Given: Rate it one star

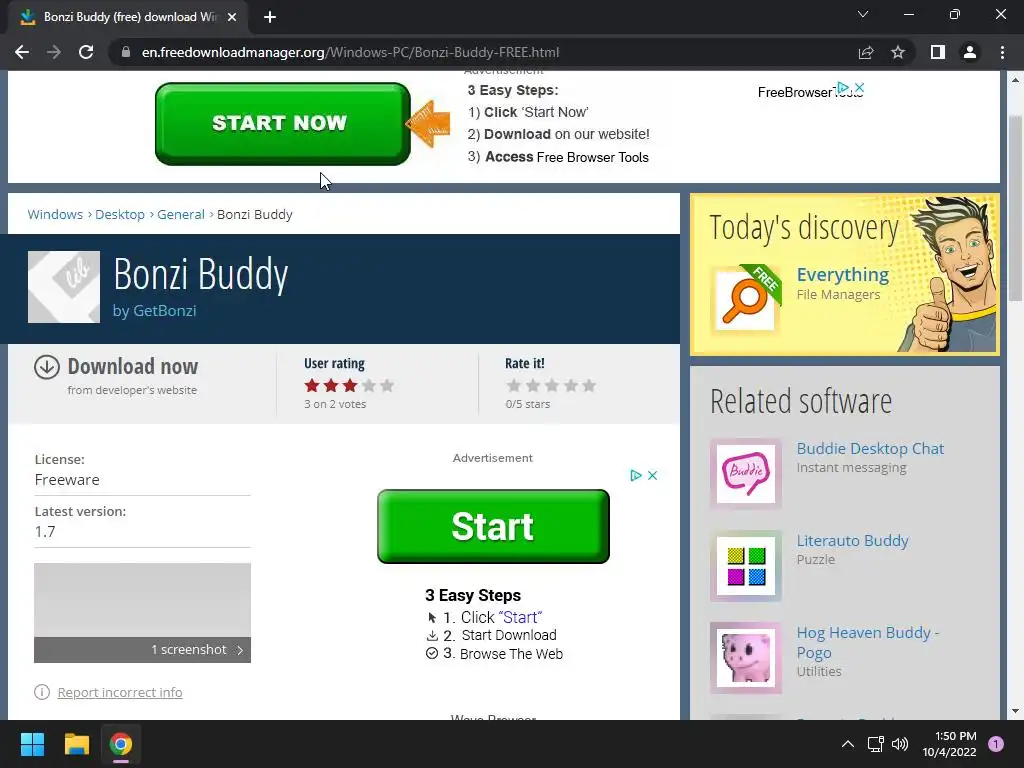Looking at the screenshot, I should point(514,385).
